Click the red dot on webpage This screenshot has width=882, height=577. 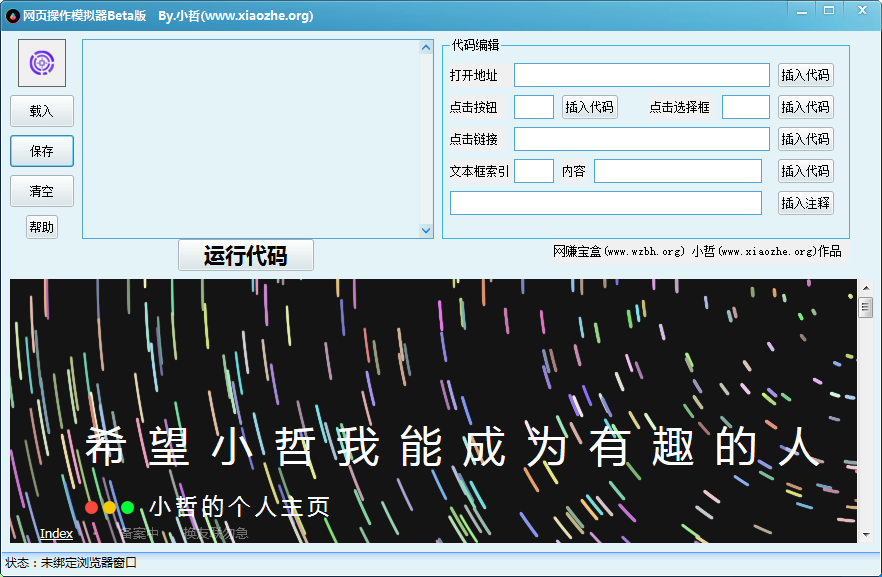click(91, 508)
